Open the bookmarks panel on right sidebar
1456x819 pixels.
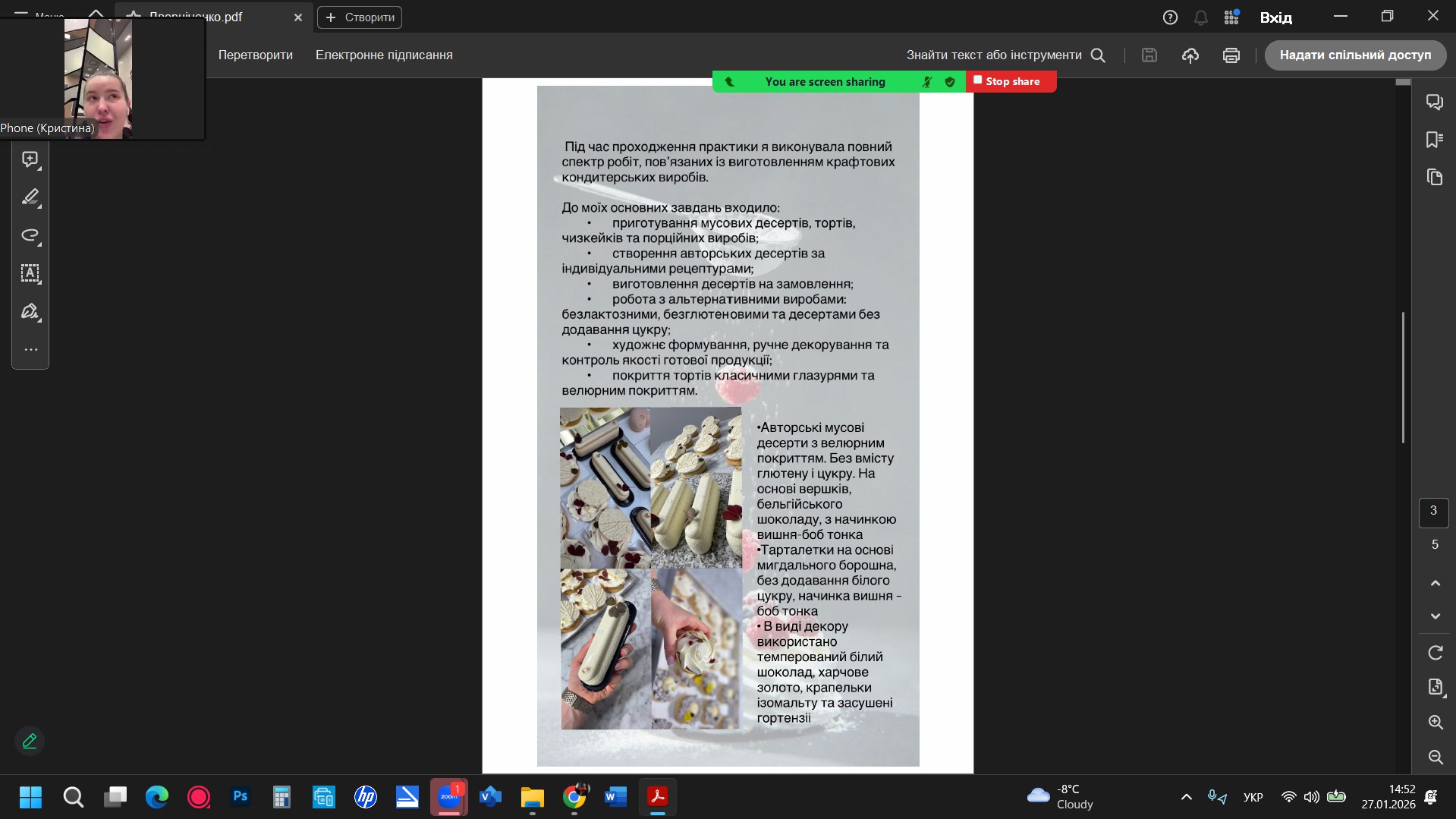[1434, 140]
